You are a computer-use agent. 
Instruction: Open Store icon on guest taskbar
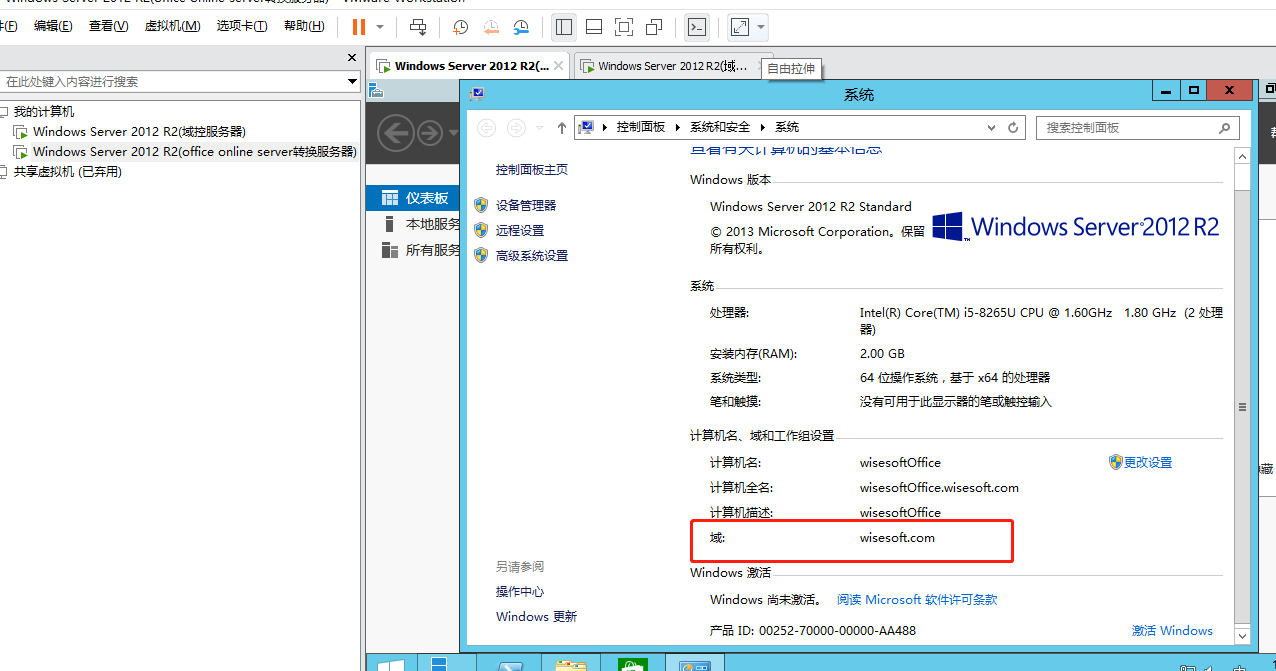633,664
